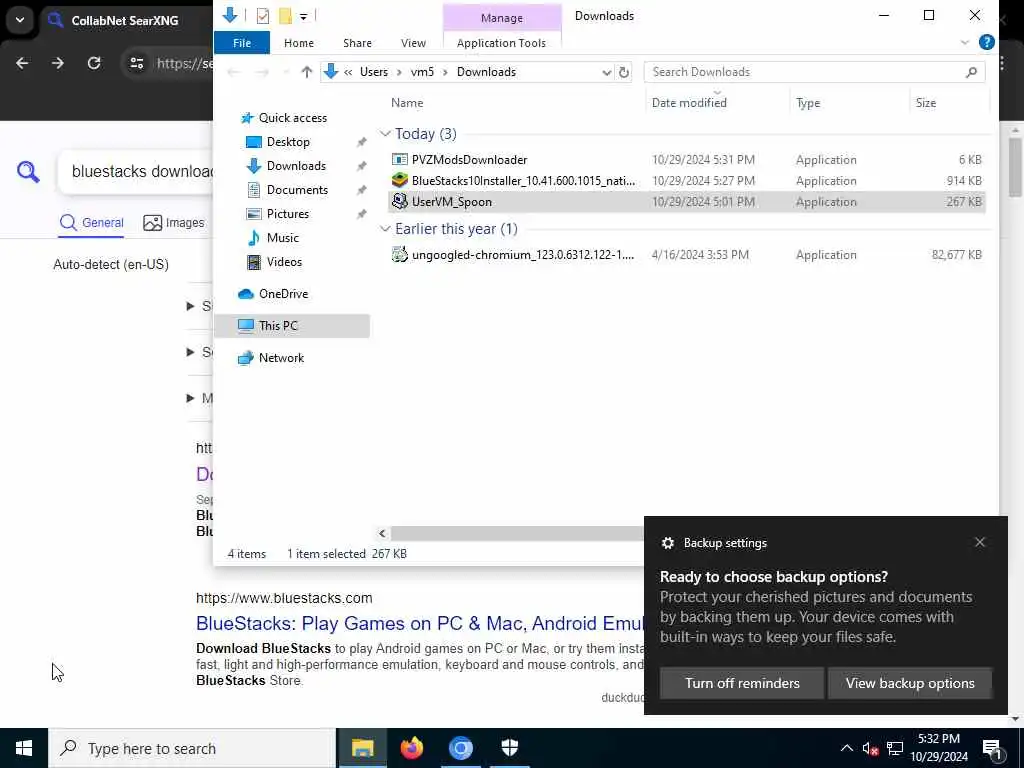Viewport: 1024px width, 768px height.
Task: Open the notification center icon
Action: point(992,750)
